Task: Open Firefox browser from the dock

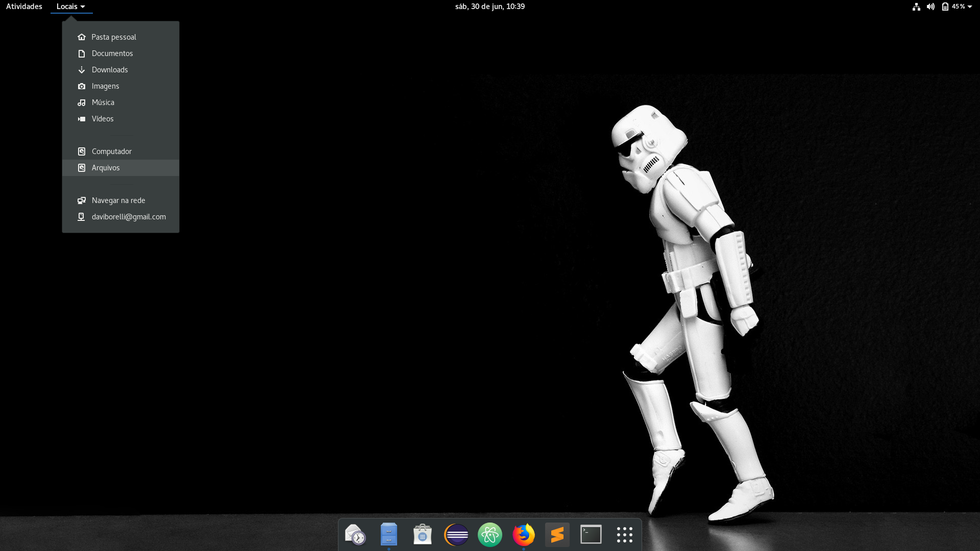Action: point(524,535)
